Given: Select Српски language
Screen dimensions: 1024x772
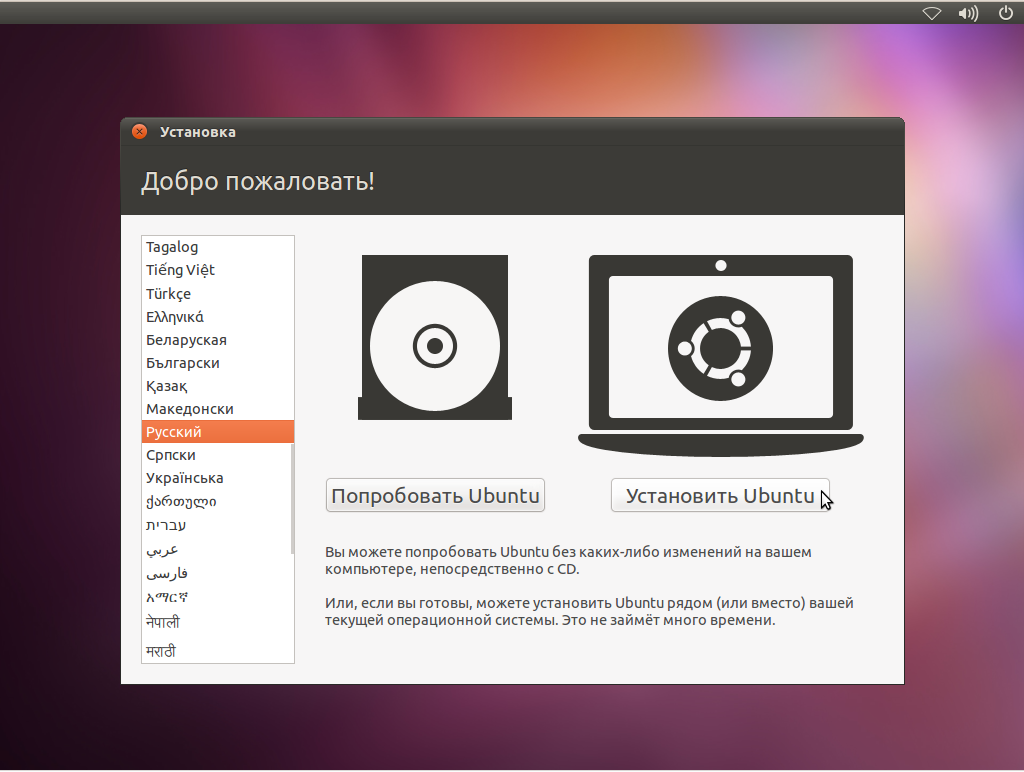Looking at the screenshot, I should click(217, 455).
